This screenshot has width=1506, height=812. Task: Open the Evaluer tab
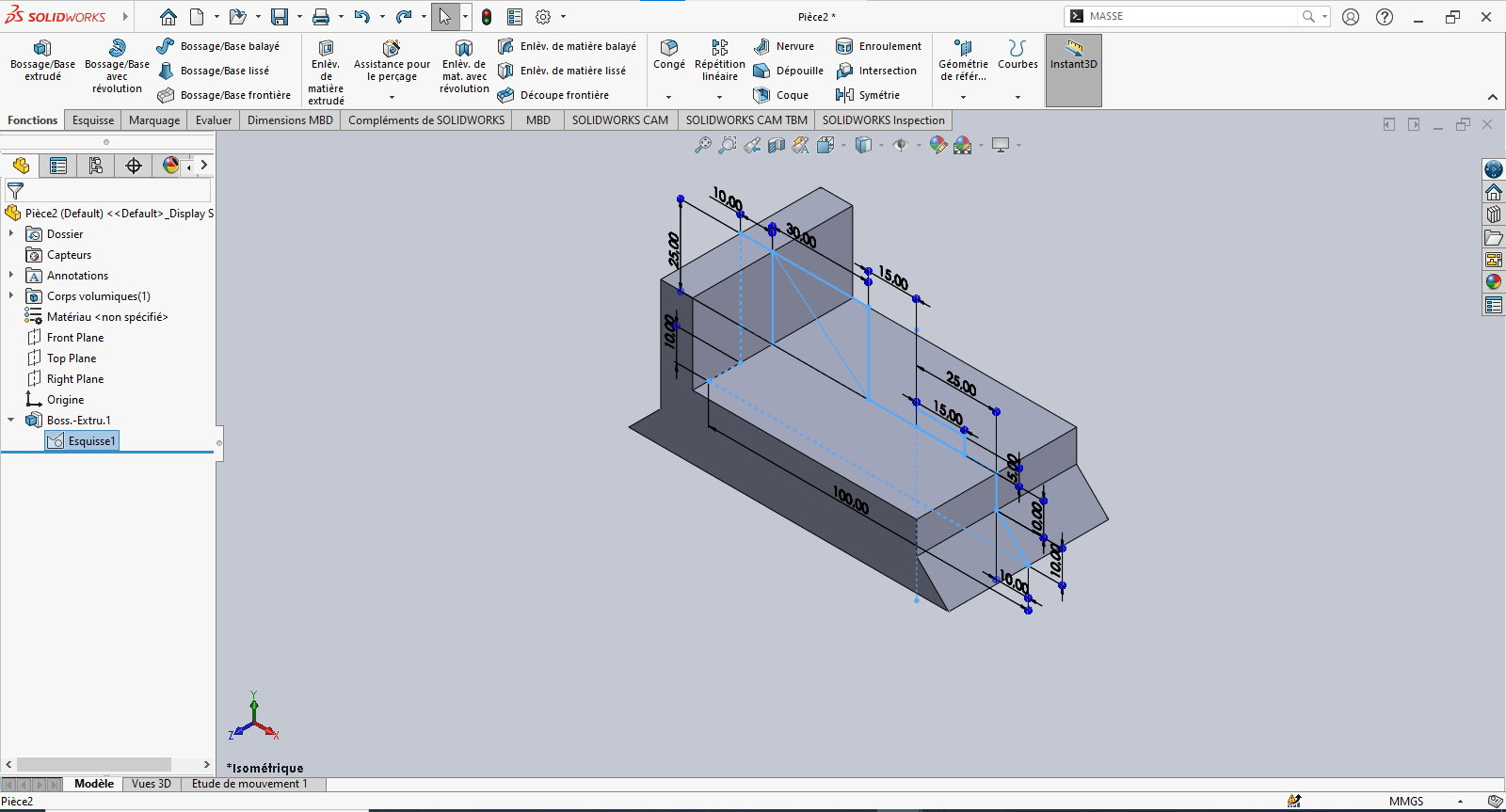tap(214, 120)
